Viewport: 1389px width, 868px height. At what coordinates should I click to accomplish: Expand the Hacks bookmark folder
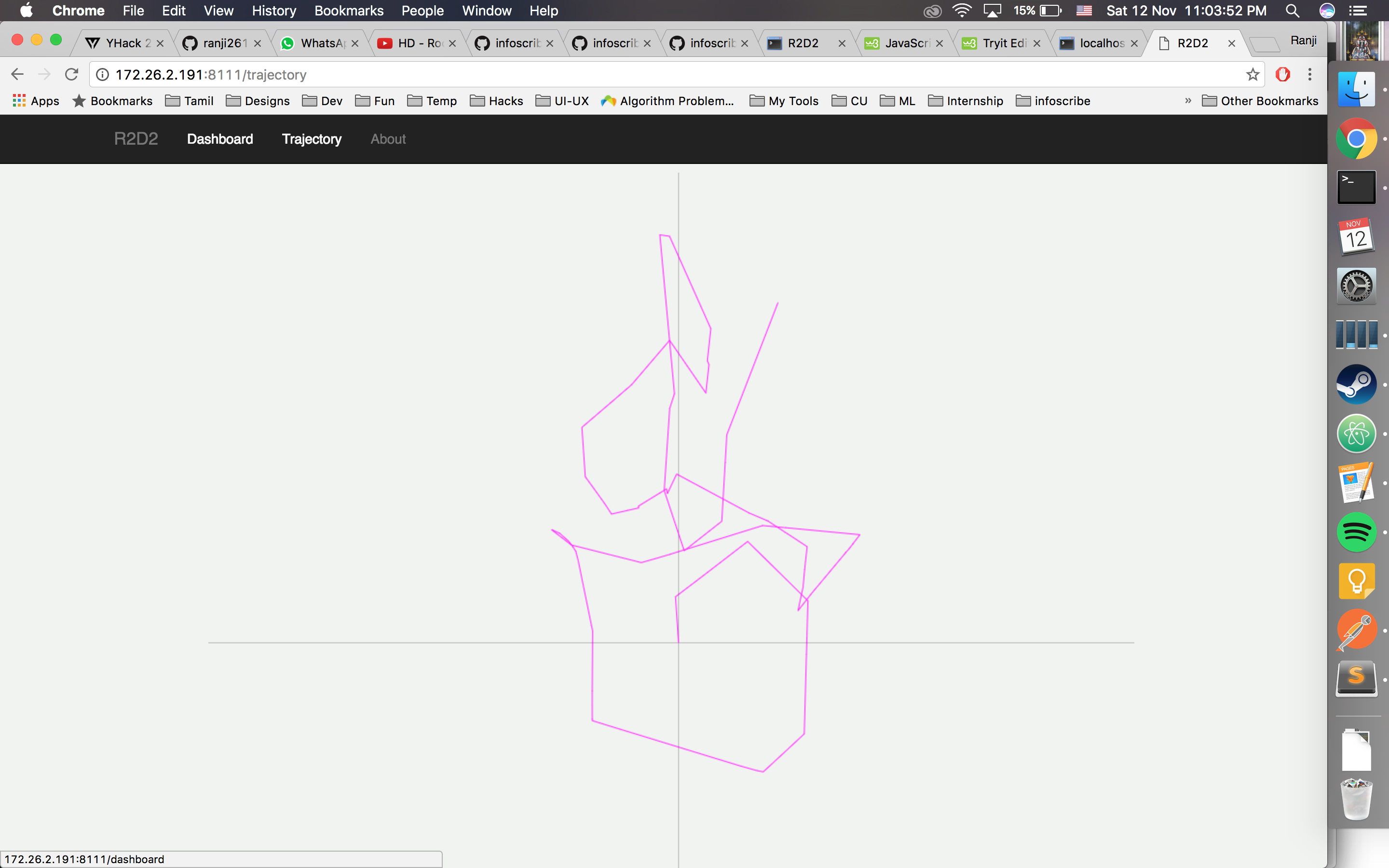(x=496, y=101)
